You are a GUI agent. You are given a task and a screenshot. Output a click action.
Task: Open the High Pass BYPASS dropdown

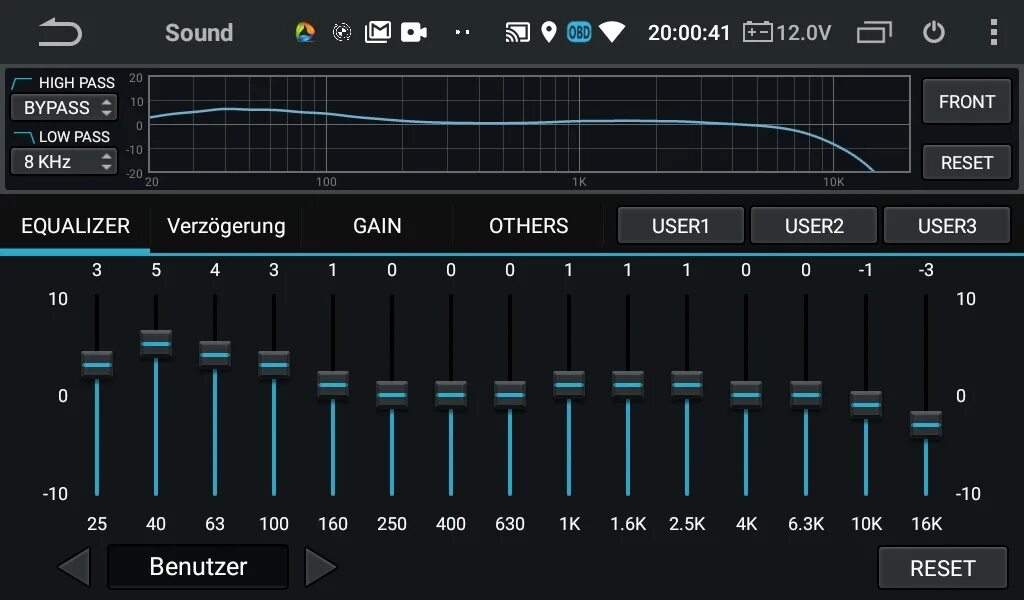64,108
